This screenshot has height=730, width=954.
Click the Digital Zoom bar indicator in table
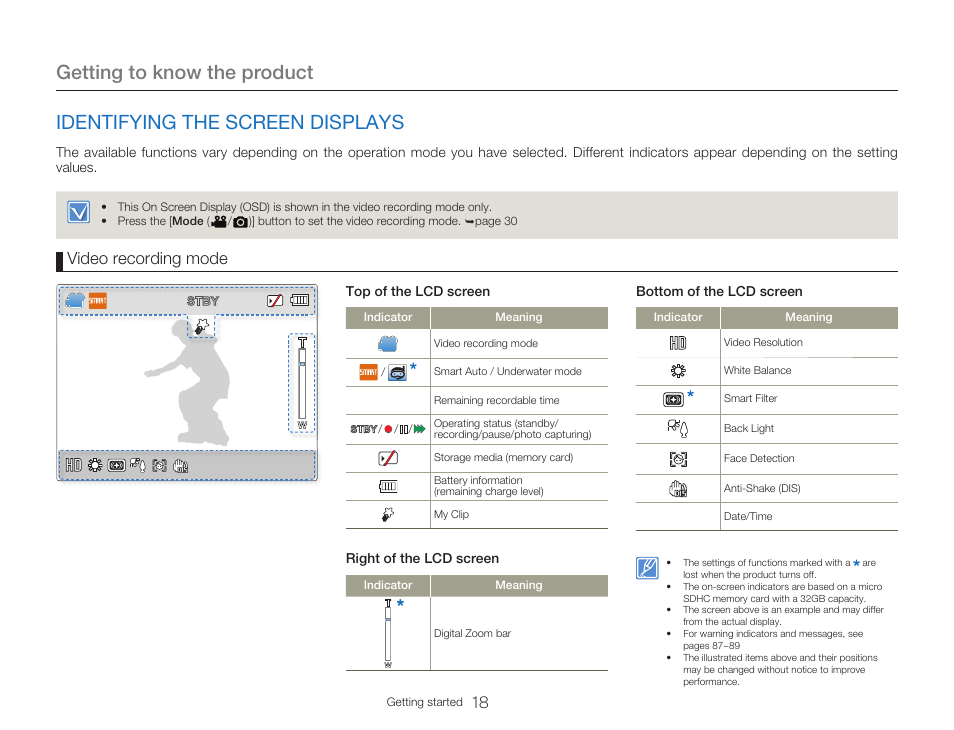click(388, 634)
